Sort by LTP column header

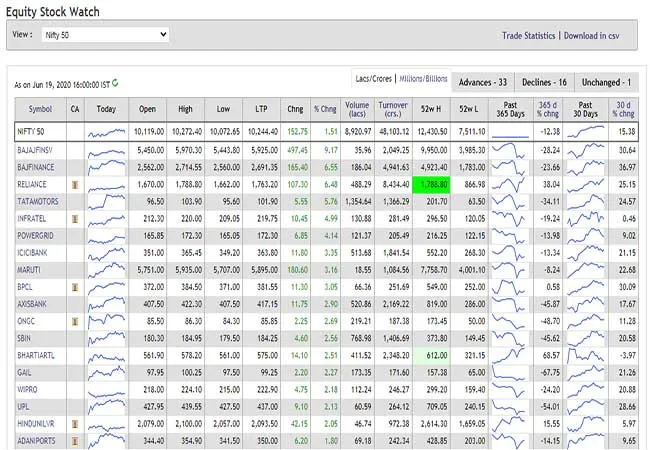coord(261,109)
